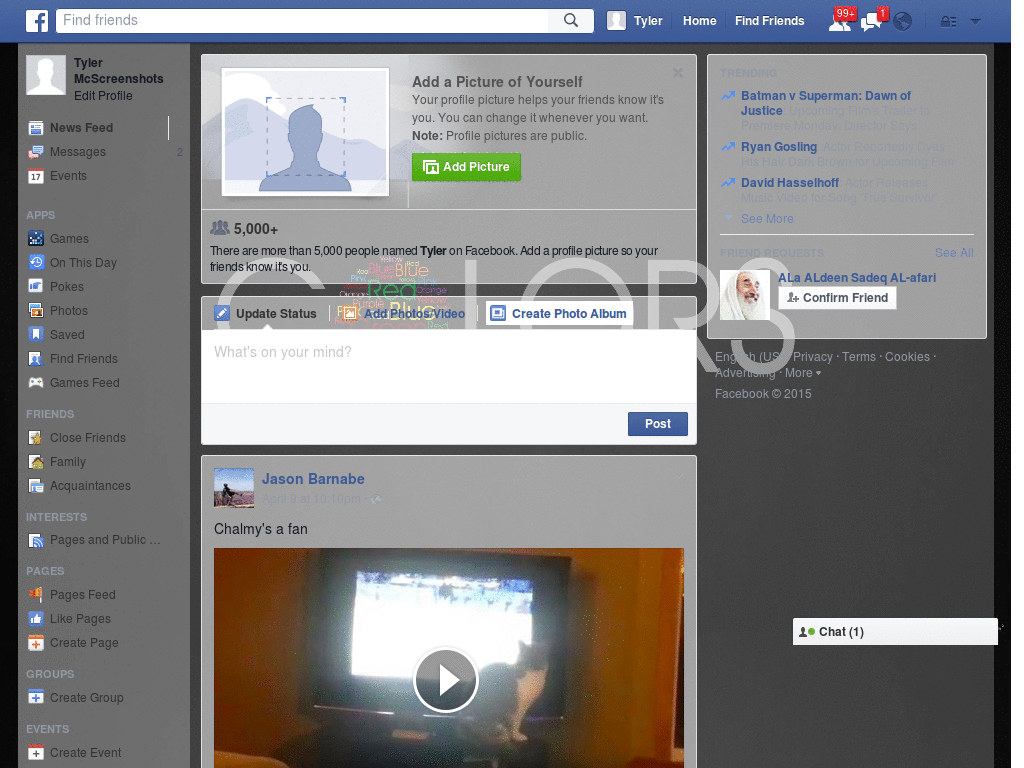Image resolution: width=1024 pixels, height=768 pixels.
Task: Expand trending See More
Action: click(x=767, y=219)
